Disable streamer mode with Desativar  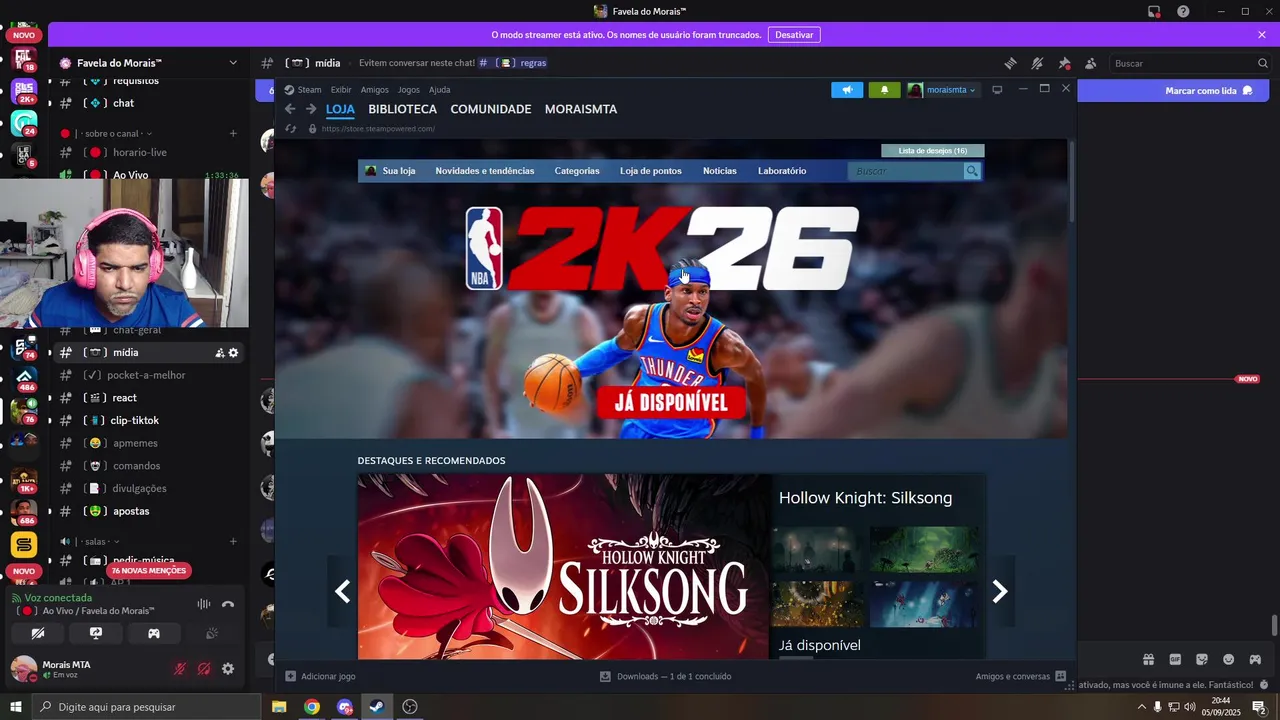[x=794, y=35]
